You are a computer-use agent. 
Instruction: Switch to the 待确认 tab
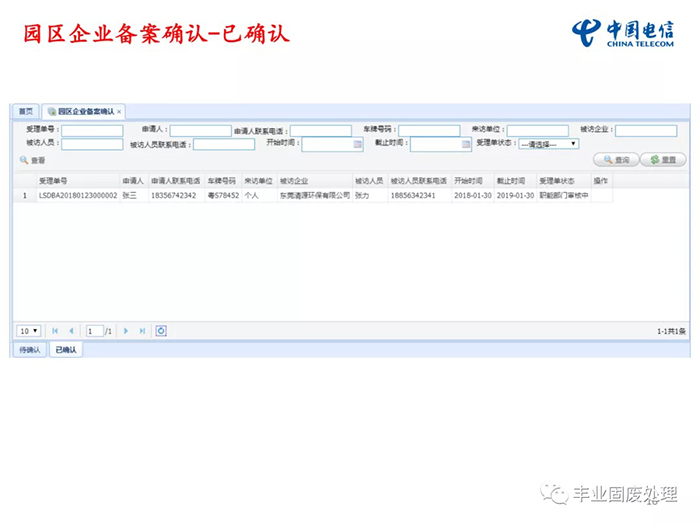click(x=29, y=350)
